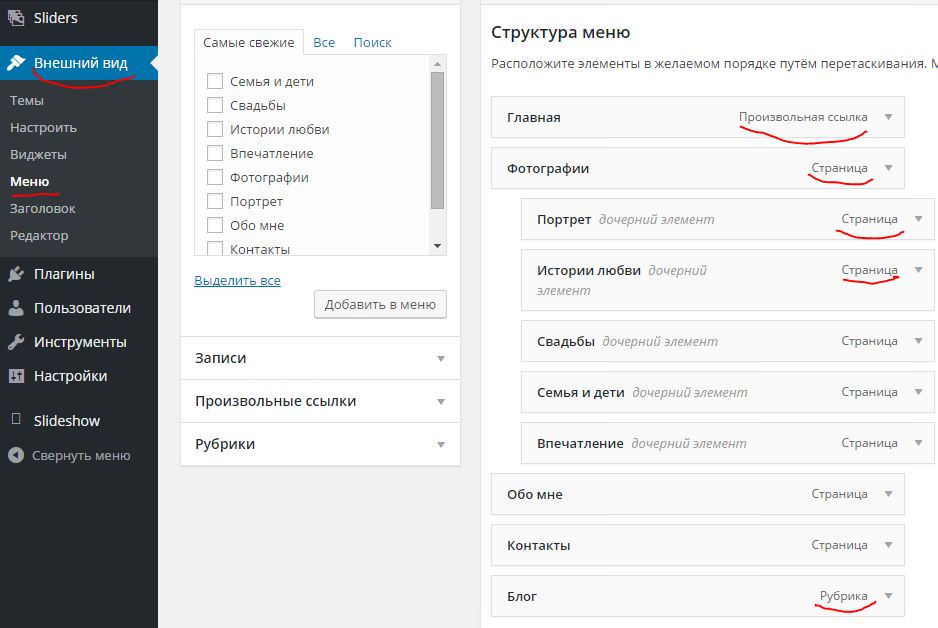Open the Настроить submenu item
Viewport: 938px width, 628px height.
click(x=43, y=127)
